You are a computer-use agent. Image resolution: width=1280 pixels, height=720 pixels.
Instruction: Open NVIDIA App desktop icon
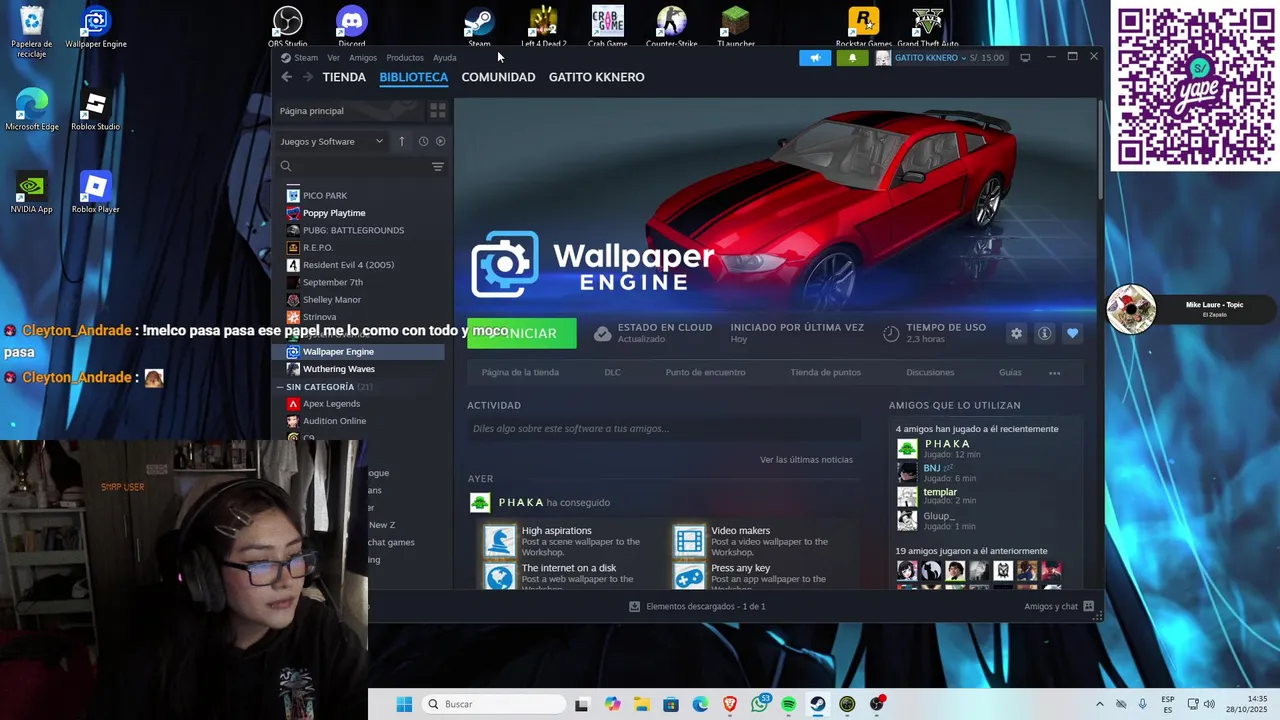(x=31, y=193)
